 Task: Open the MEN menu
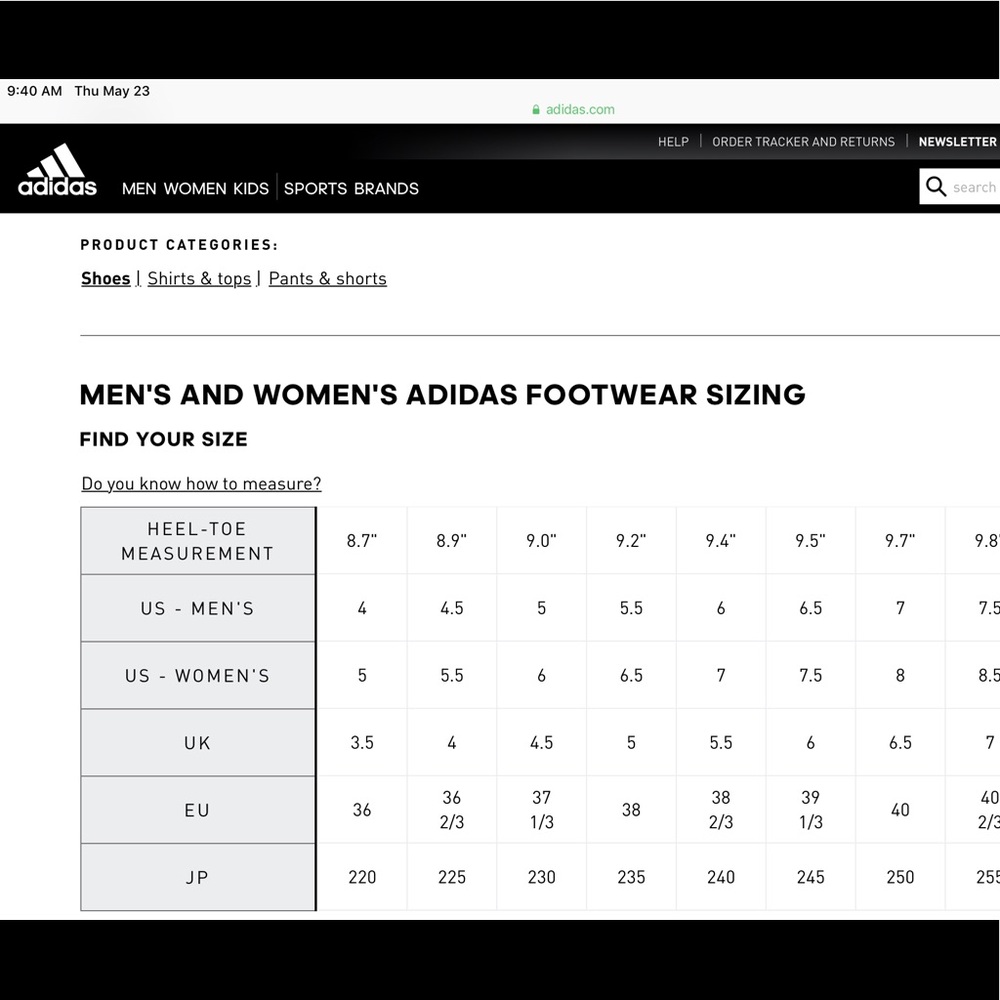coord(139,189)
